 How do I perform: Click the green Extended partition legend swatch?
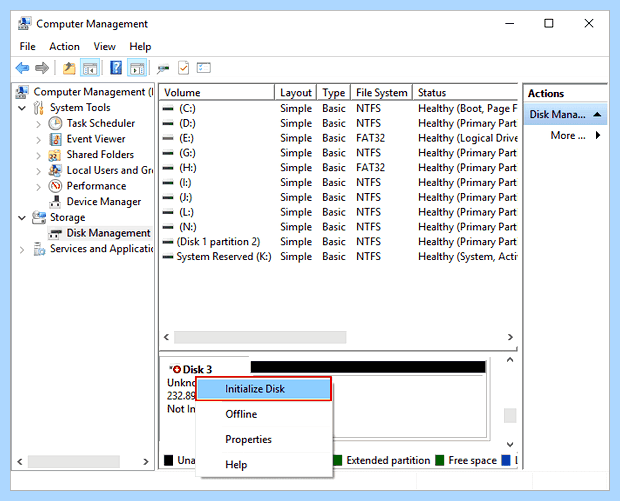click(337, 460)
